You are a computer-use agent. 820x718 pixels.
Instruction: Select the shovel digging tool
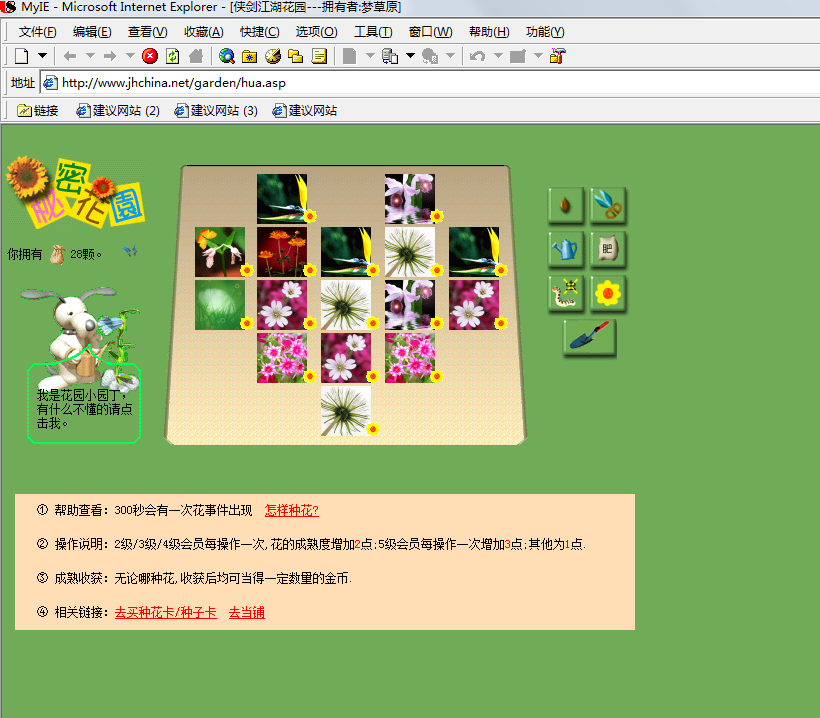(x=590, y=338)
